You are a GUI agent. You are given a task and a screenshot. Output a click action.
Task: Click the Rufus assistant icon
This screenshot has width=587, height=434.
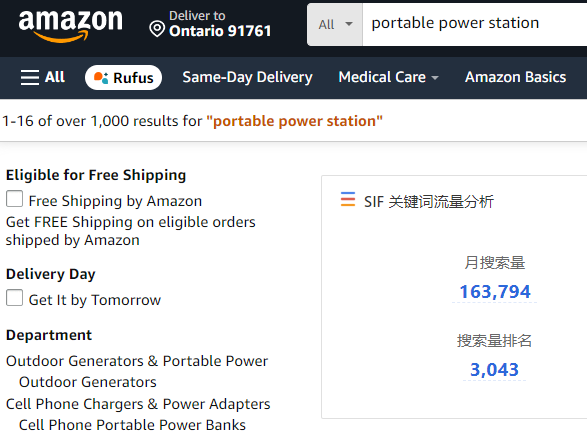point(101,78)
